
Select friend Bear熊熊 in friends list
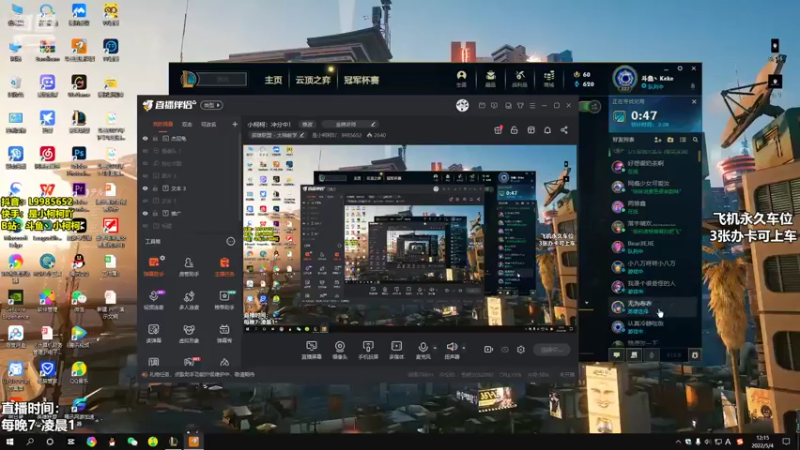click(x=654, y=246)
